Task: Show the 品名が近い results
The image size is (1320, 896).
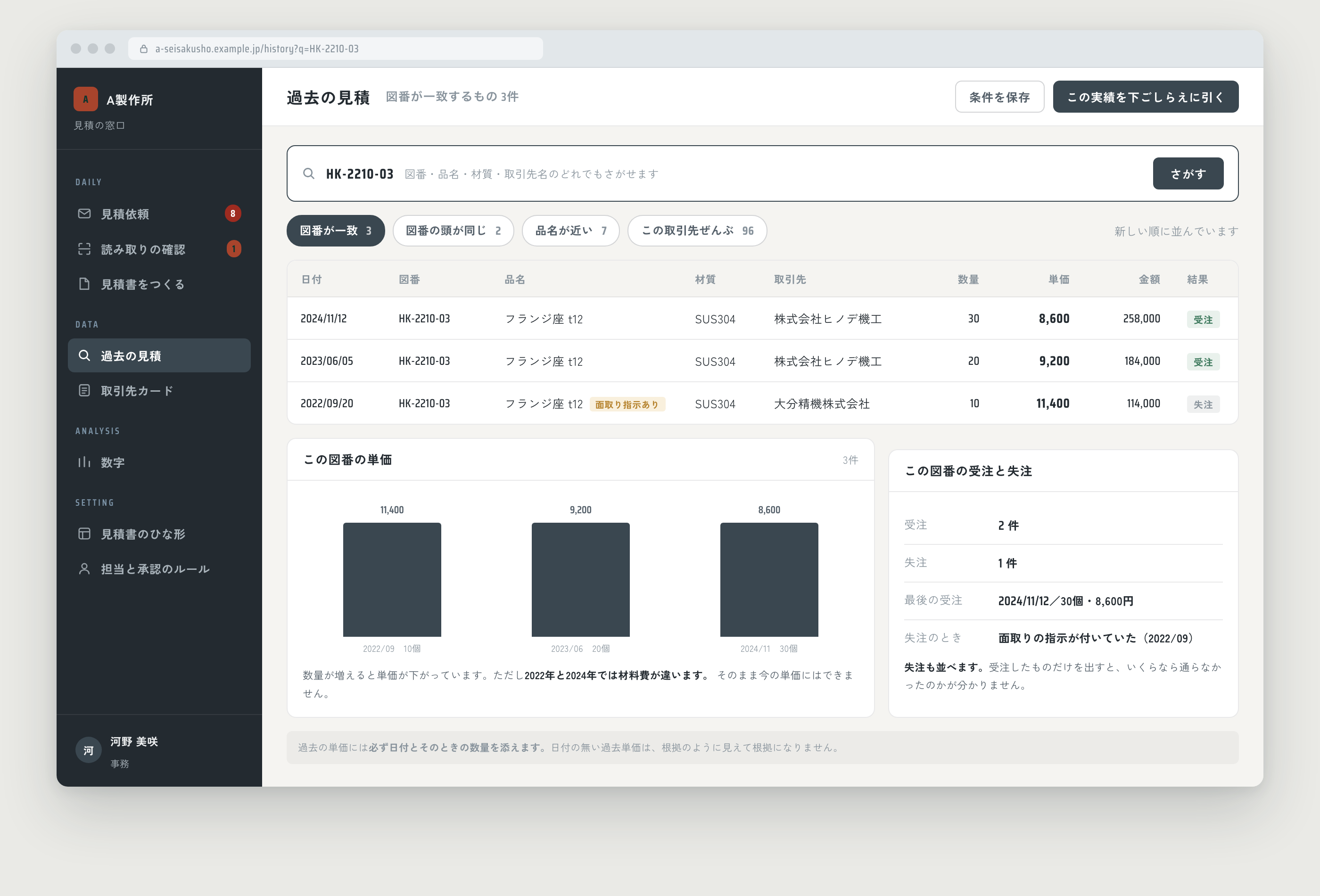Action: pos(571,230)
